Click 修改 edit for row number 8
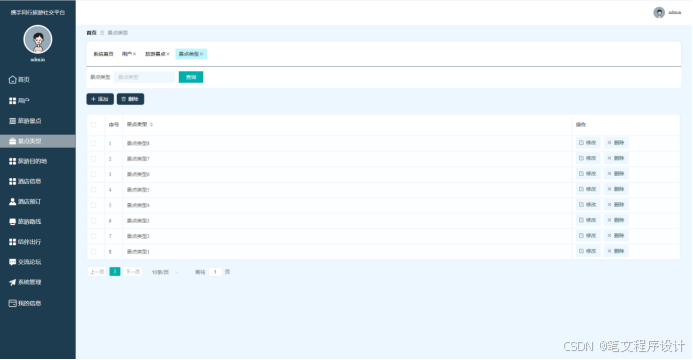Viewport: 693px width, 360px height. coord(588,251)
